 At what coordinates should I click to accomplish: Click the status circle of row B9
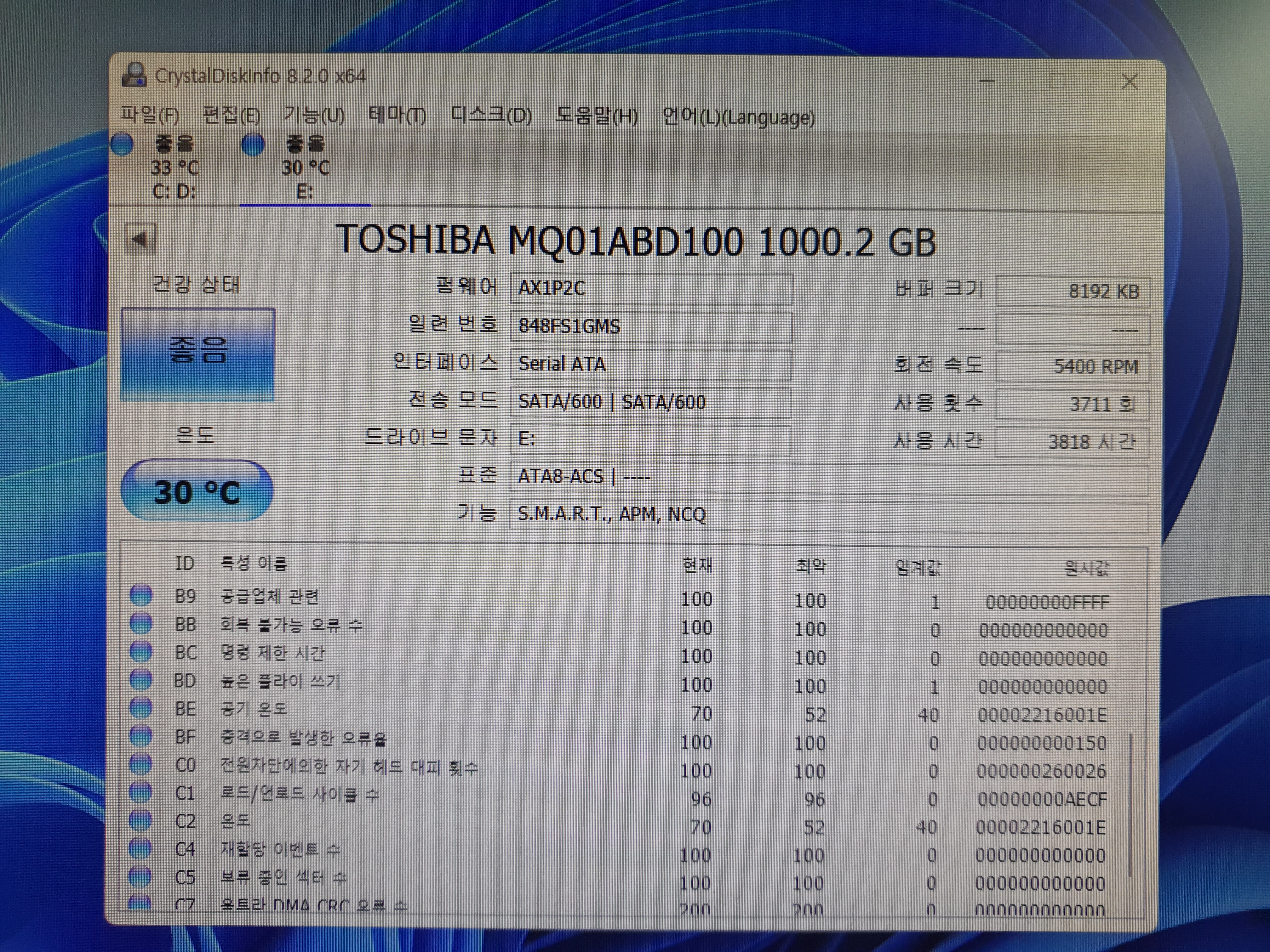[141, 595]
